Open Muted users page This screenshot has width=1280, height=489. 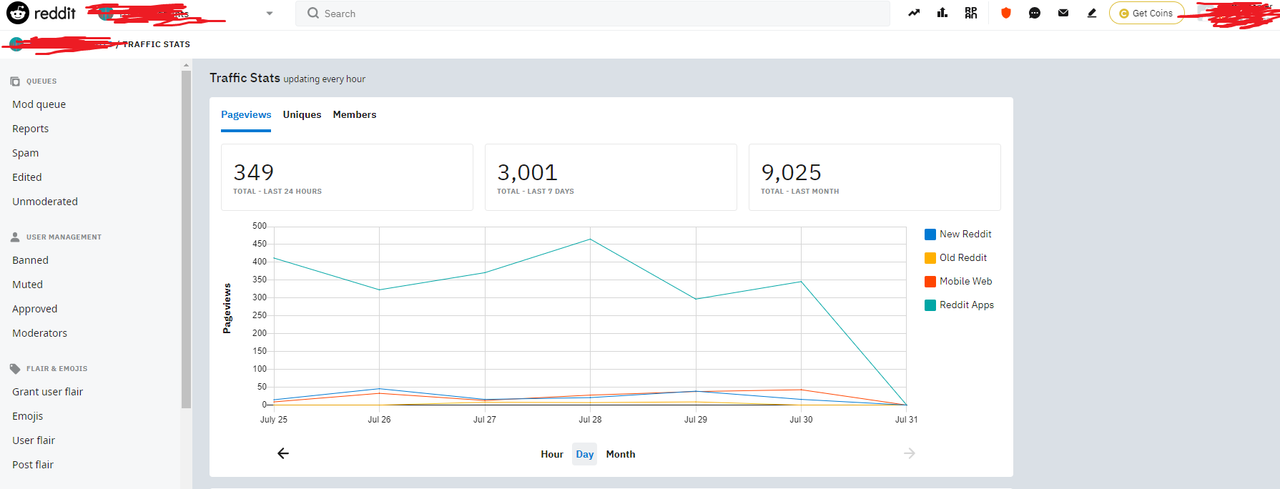click(27, 284)
